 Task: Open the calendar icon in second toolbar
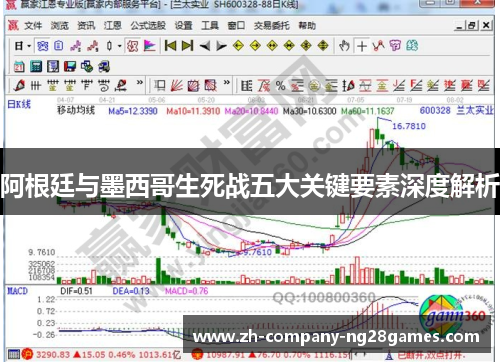click(x=19, y=67)
